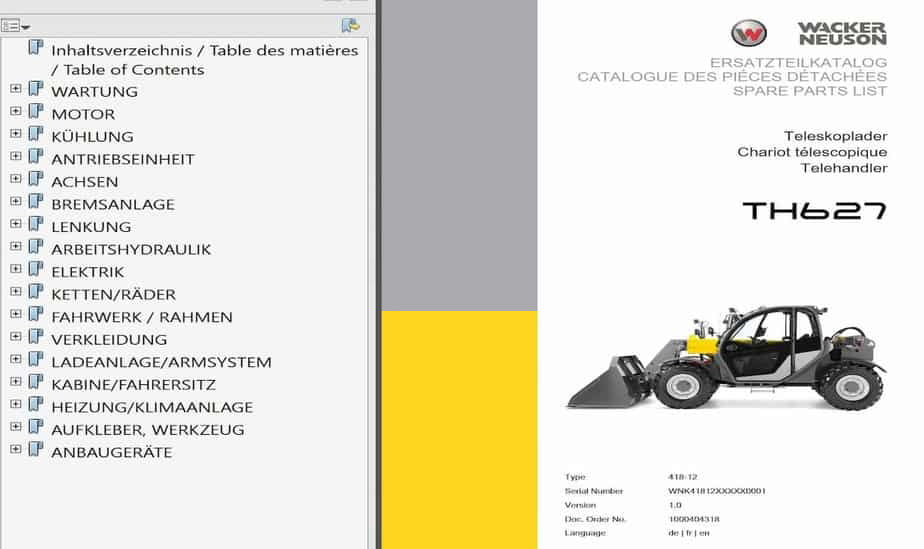This screenshot has height=549, width=924.
Task: Expand the KÜHLUNG bookmark section
Action: pos(15,135)
